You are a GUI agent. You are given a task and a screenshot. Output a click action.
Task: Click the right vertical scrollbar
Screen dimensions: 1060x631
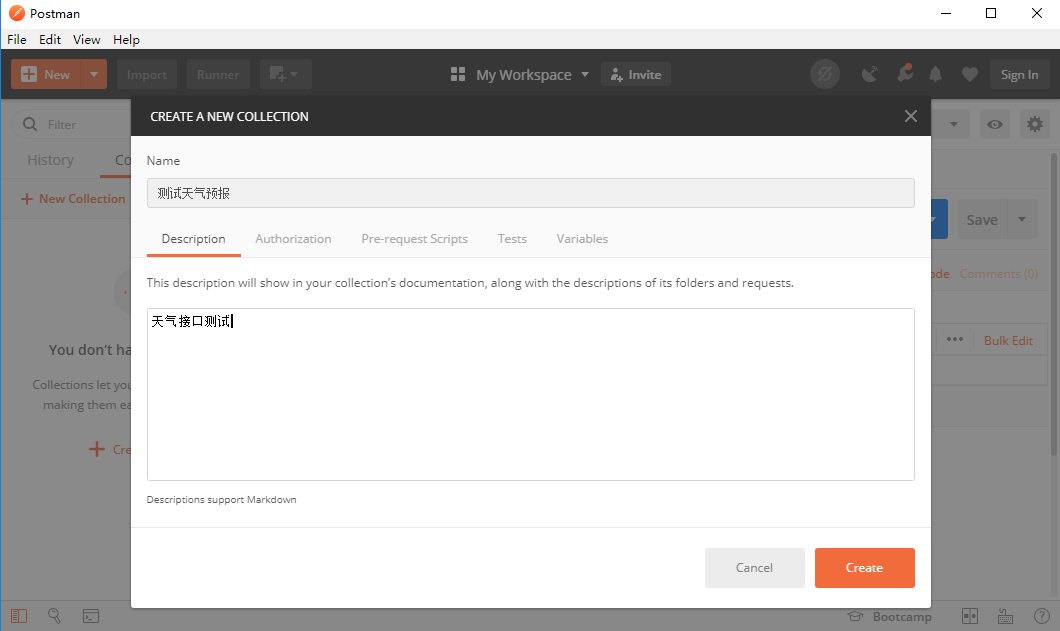click(x=1055, y=304)
